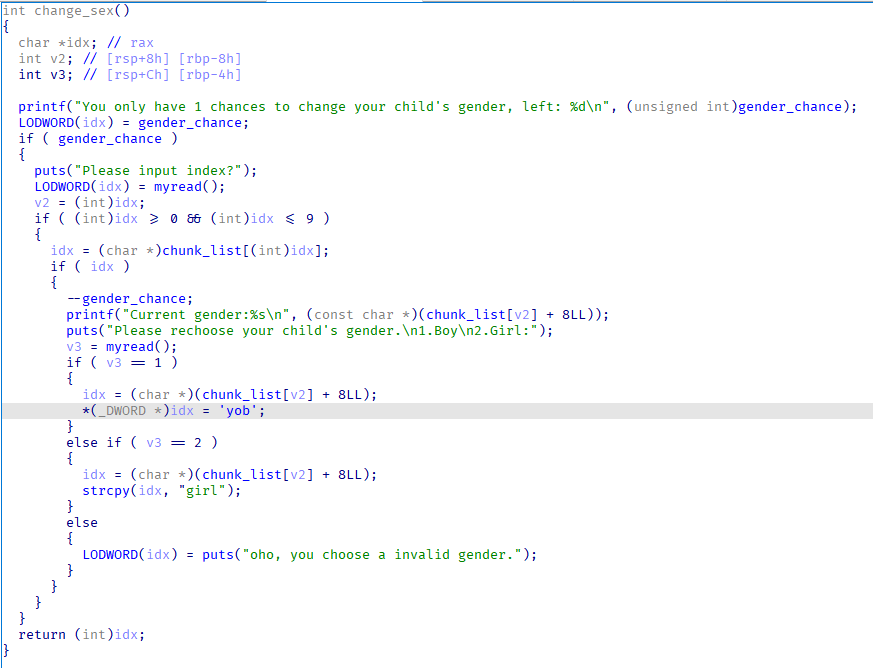Click the "Please input index?" string
Screen dimensions: 873x668
[x=160, y=171]
